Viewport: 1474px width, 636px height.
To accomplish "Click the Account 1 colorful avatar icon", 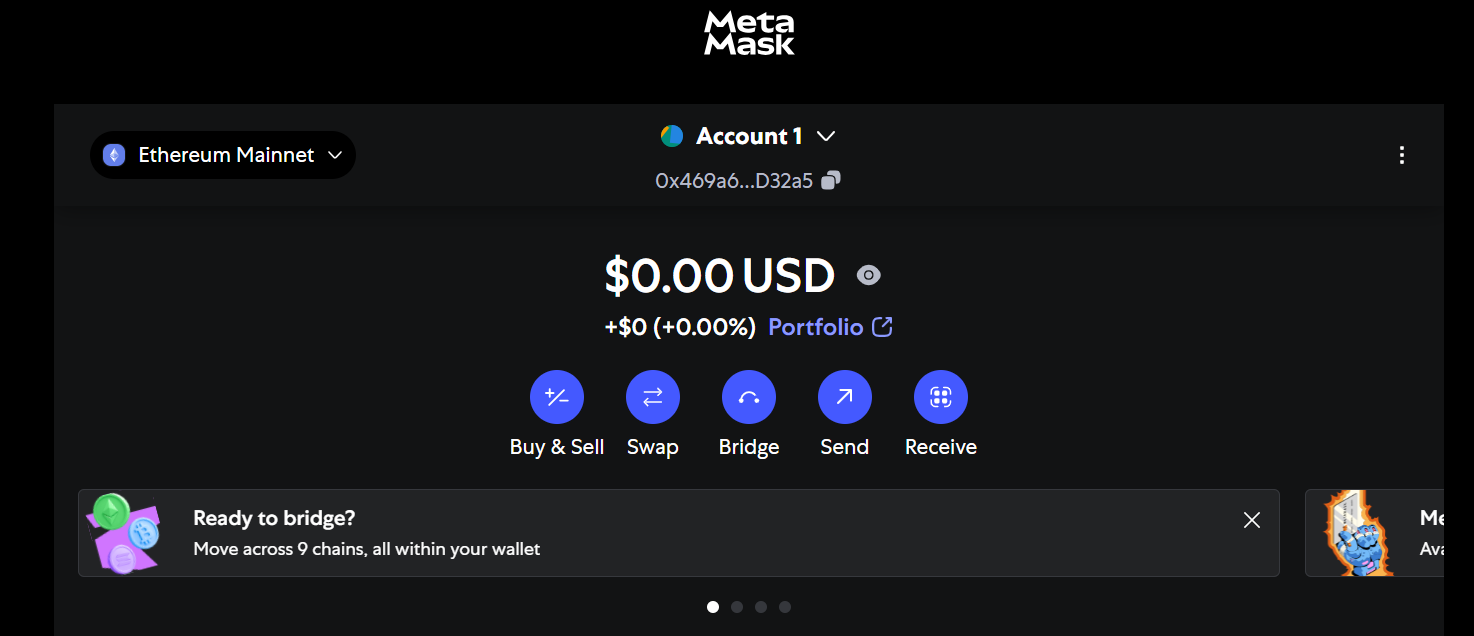I will [x=672, y=136].
